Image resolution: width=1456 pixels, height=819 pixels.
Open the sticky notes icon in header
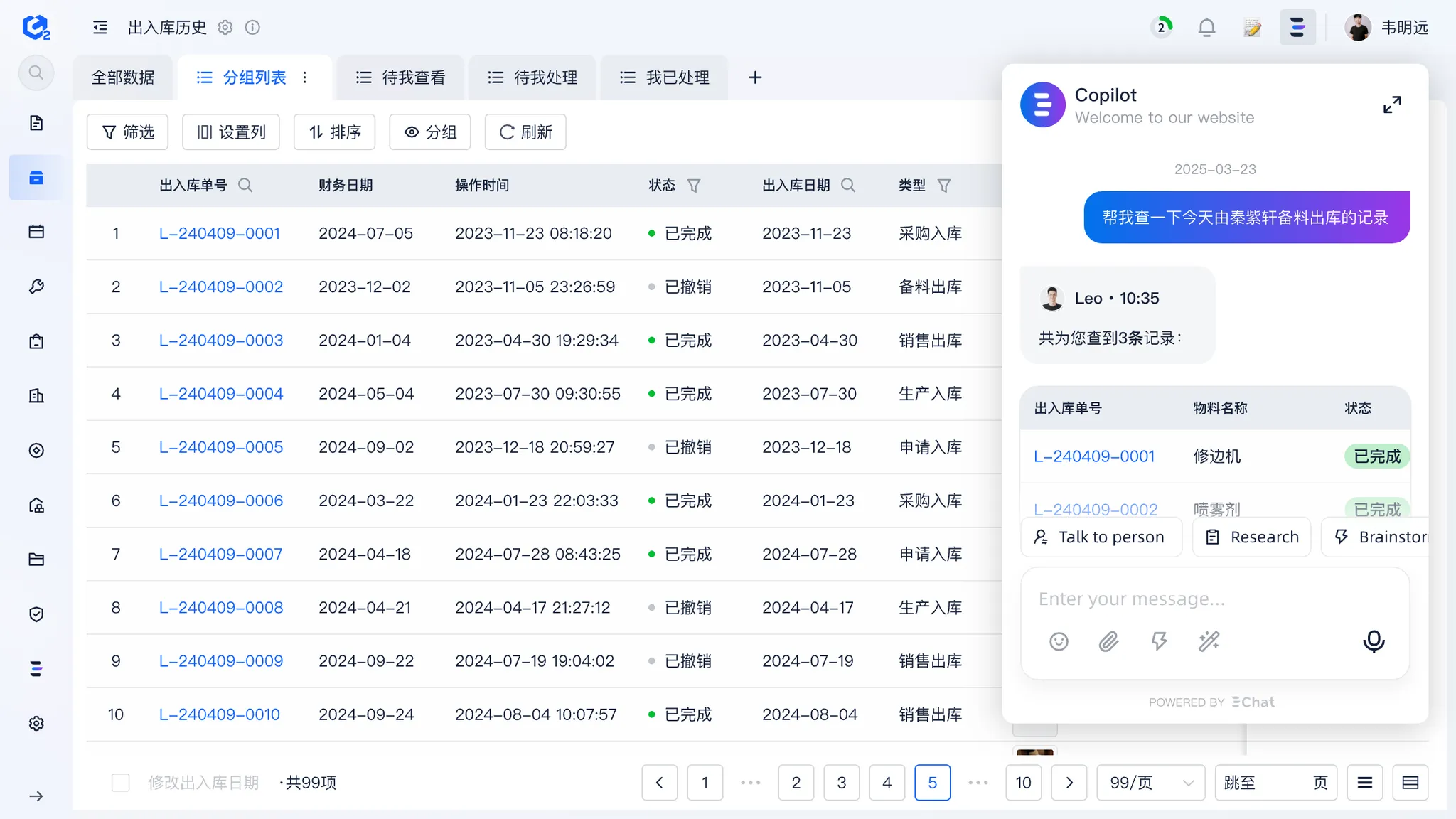[1252, 28]
